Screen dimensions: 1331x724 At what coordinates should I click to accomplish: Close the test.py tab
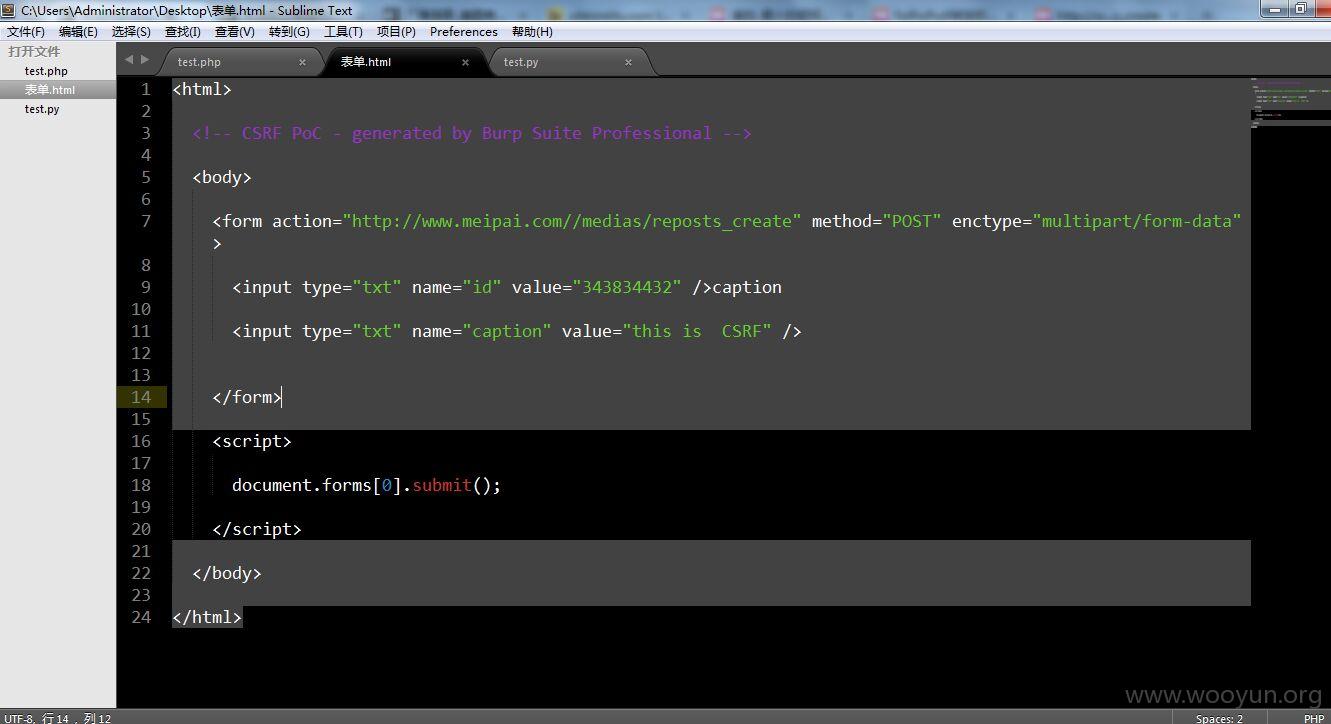tap(628, 62)
